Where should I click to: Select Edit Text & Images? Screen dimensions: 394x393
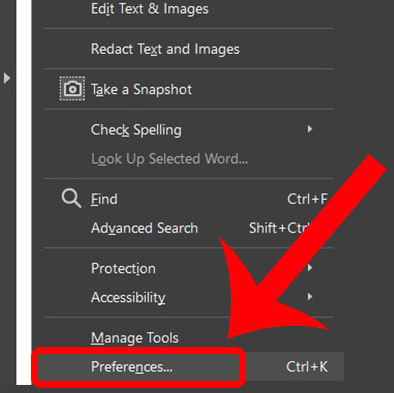pos(150,9)
